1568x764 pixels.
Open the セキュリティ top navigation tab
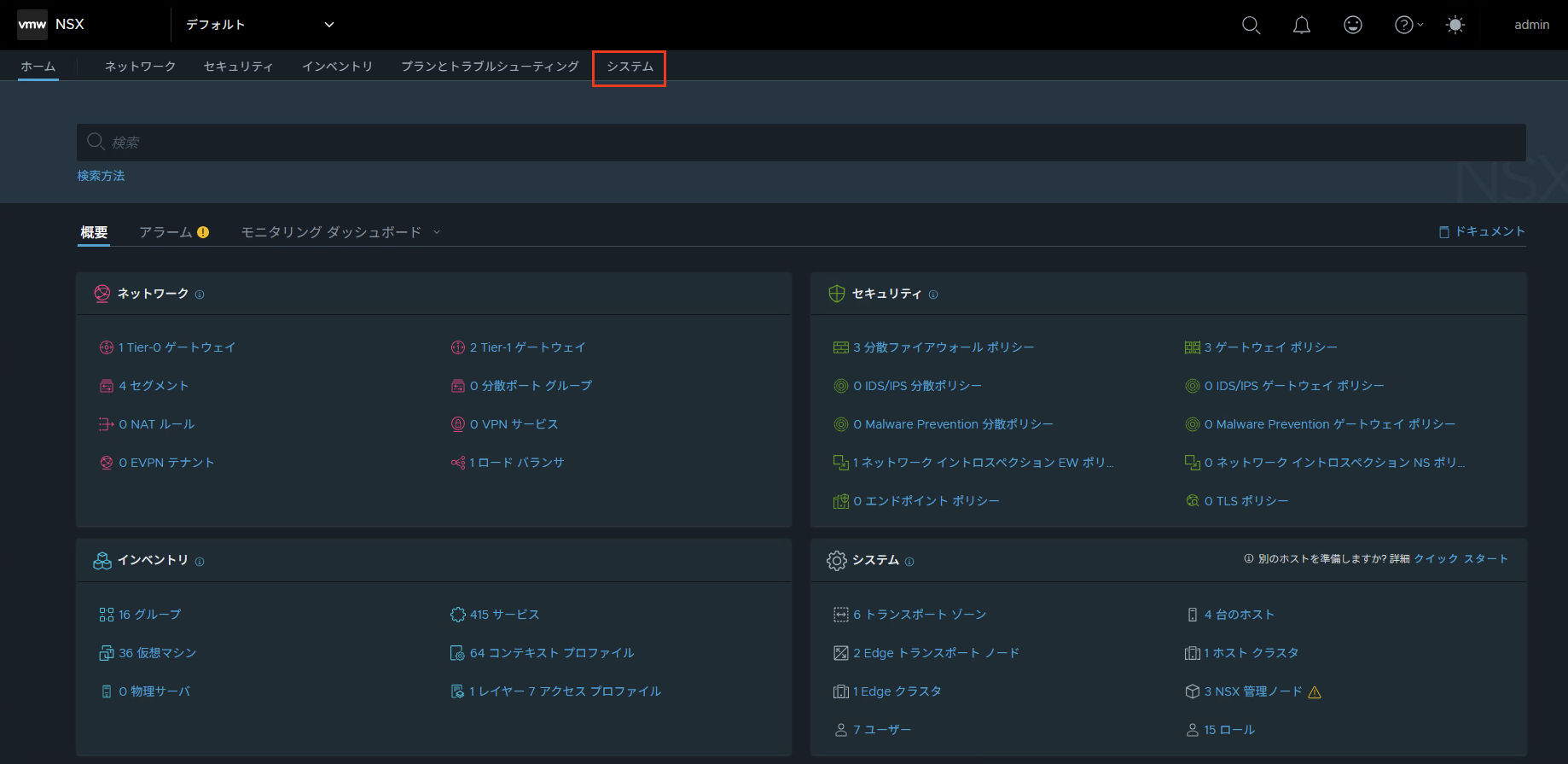tap(238, 67)
